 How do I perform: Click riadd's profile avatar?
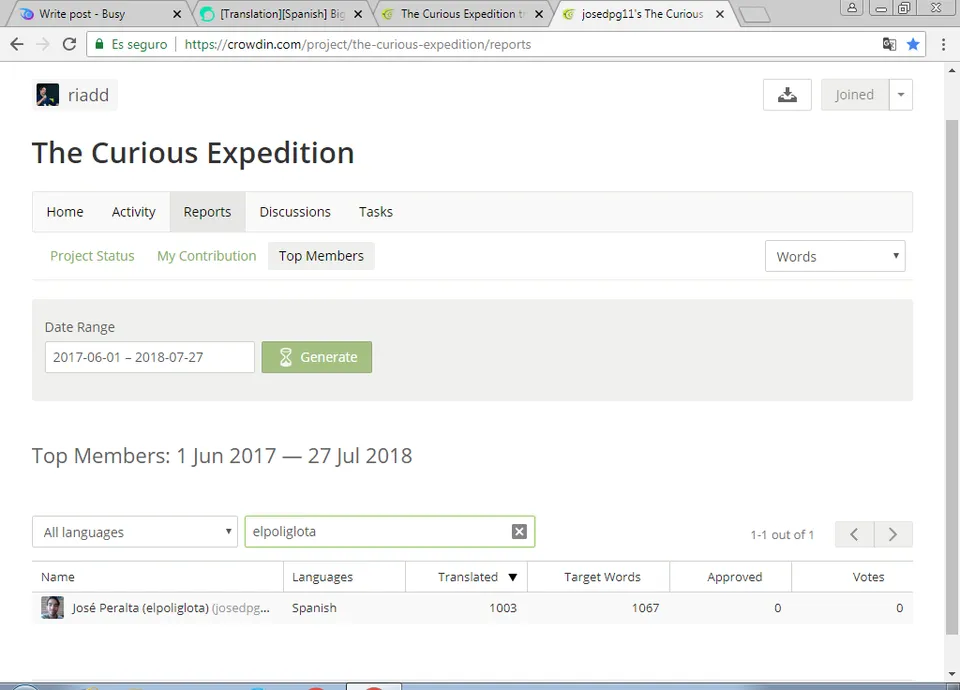point(47,95)
